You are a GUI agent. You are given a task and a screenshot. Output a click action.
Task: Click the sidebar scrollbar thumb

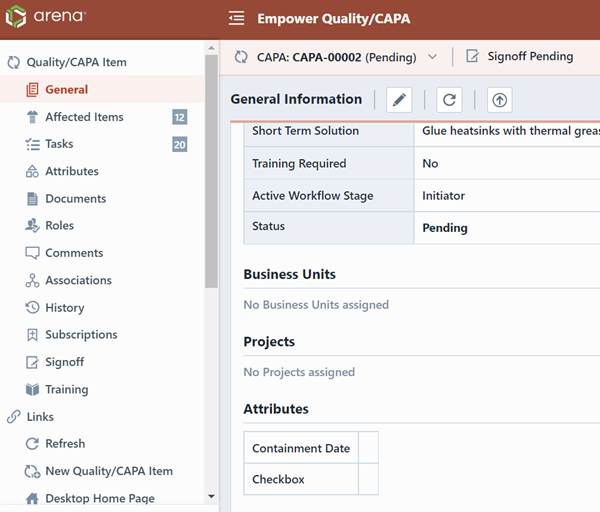211,171
